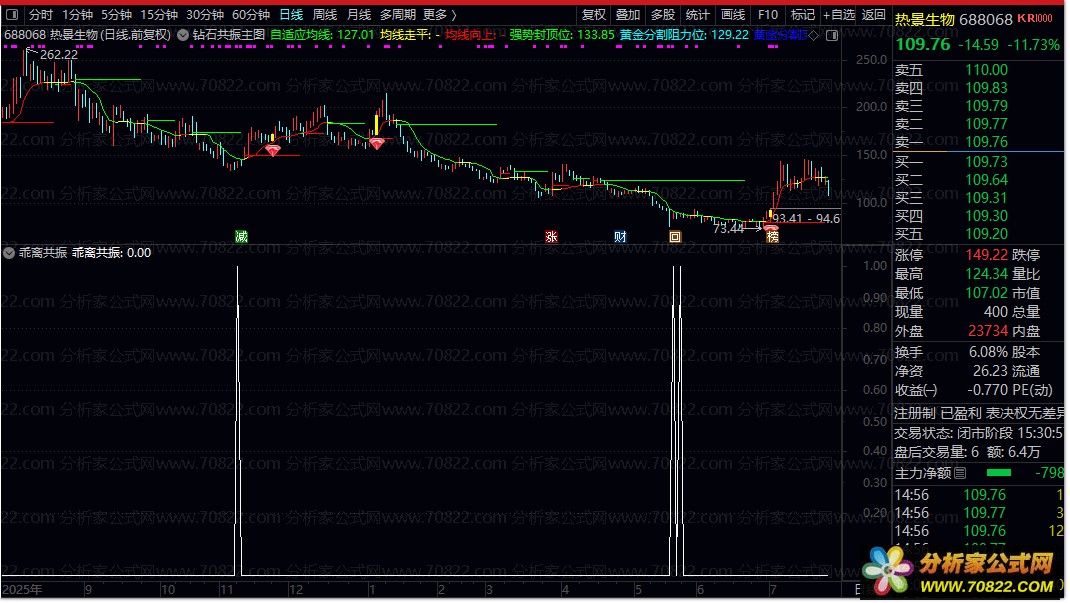Expand the 更多 periods menu
Viewport: 1070px width, 603px height.
point(439,14)
